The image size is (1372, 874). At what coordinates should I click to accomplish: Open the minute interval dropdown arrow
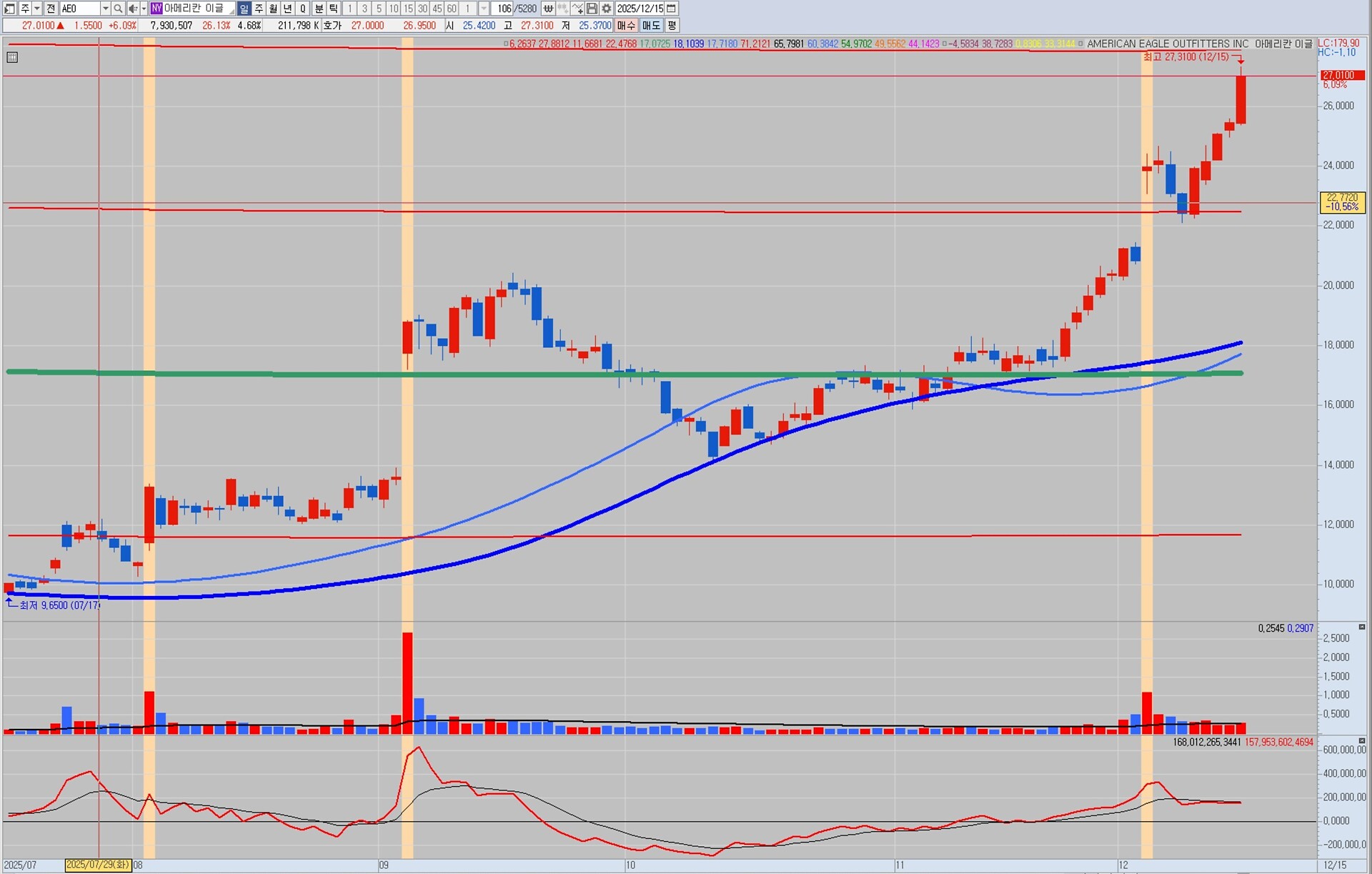484,9
